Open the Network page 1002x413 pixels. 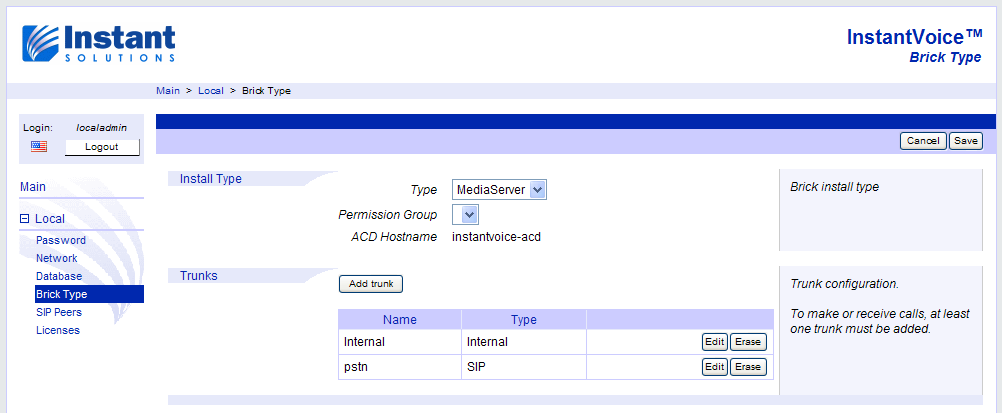pyautogui.click(x=57, y=258)
